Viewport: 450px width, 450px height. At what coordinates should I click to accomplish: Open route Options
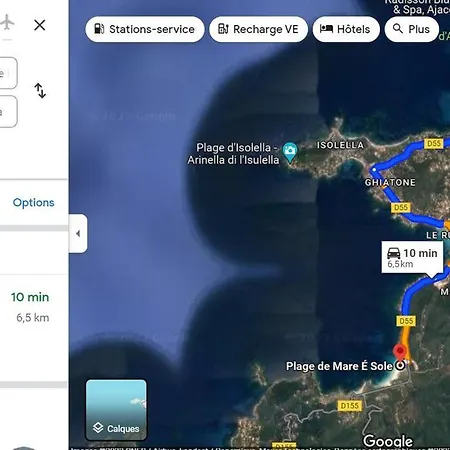pyautogui.click(x=33, y=202)
